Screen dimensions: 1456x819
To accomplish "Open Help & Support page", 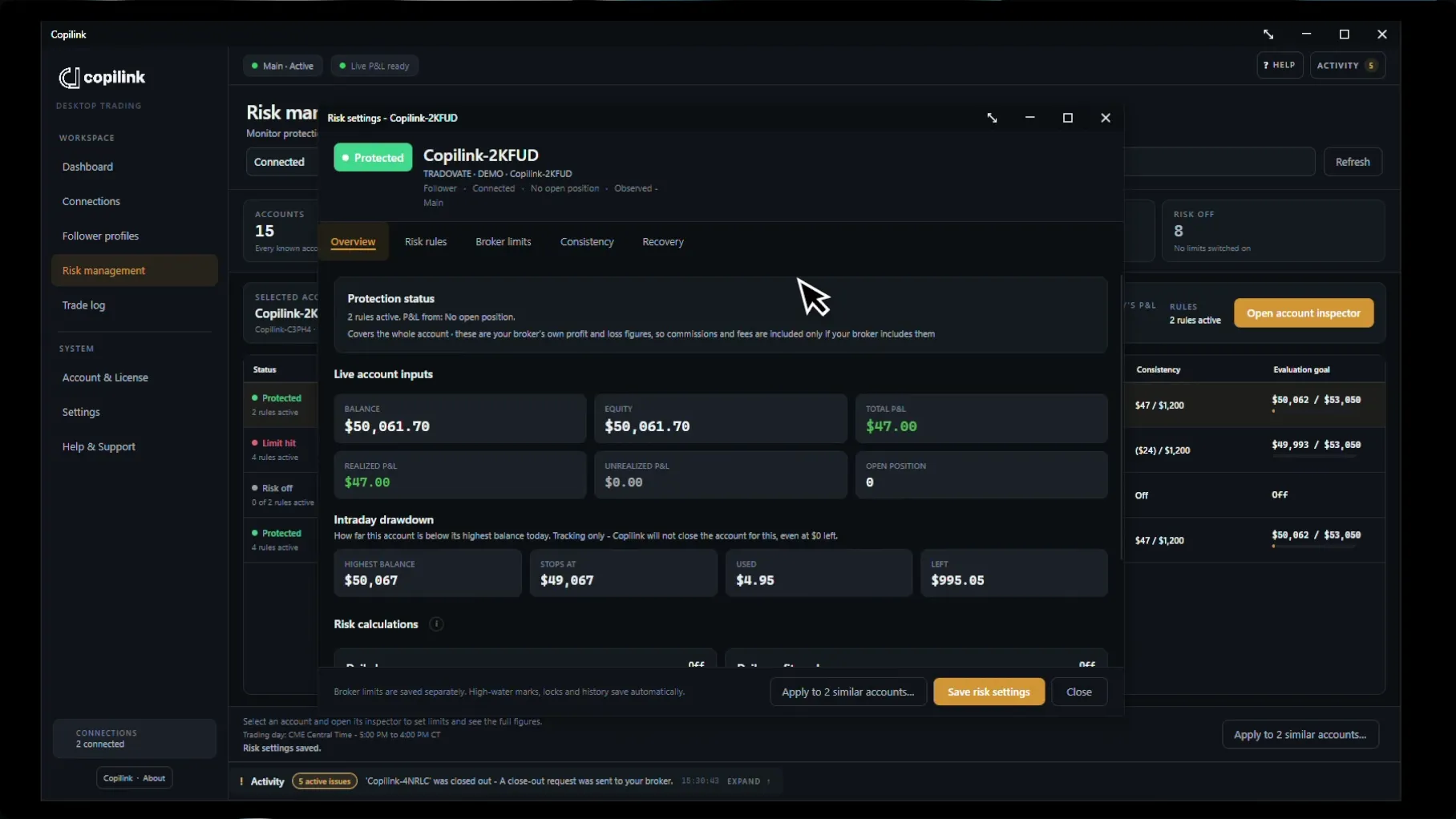I will pyautogui.click(x=135, y=446).
